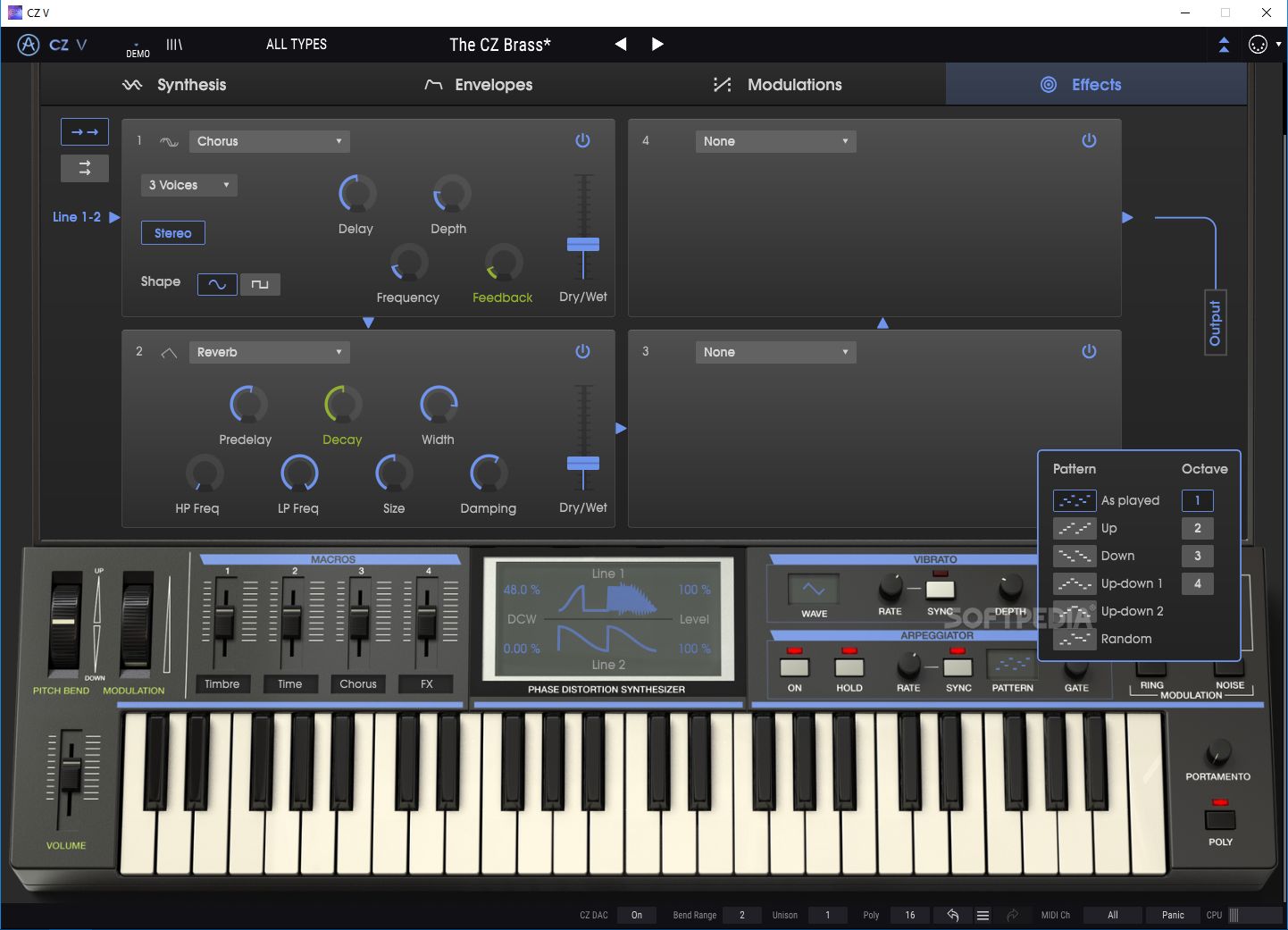1288x930 pixels.
Task: Toggle the POLY mode switch
Action: (x=1220, y=819)
